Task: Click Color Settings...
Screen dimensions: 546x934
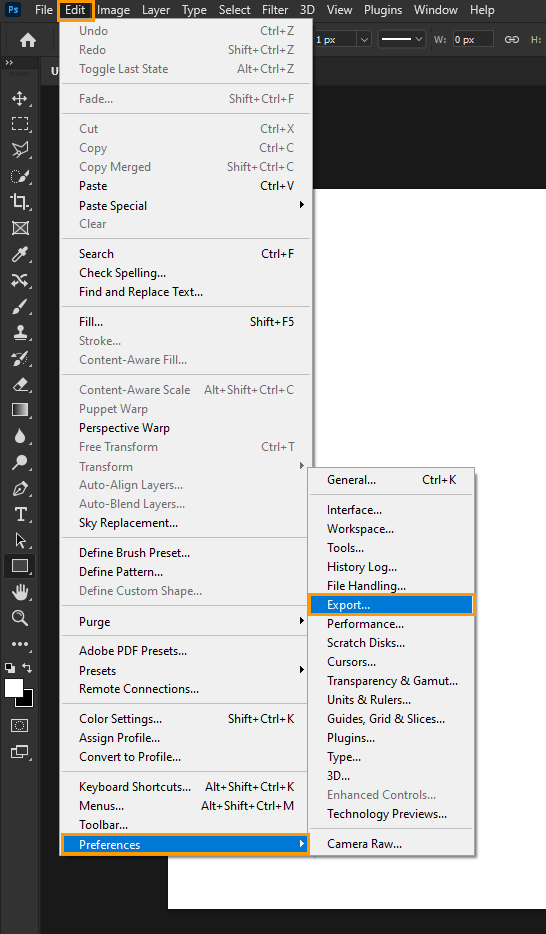Action: (x=186, y=718)
